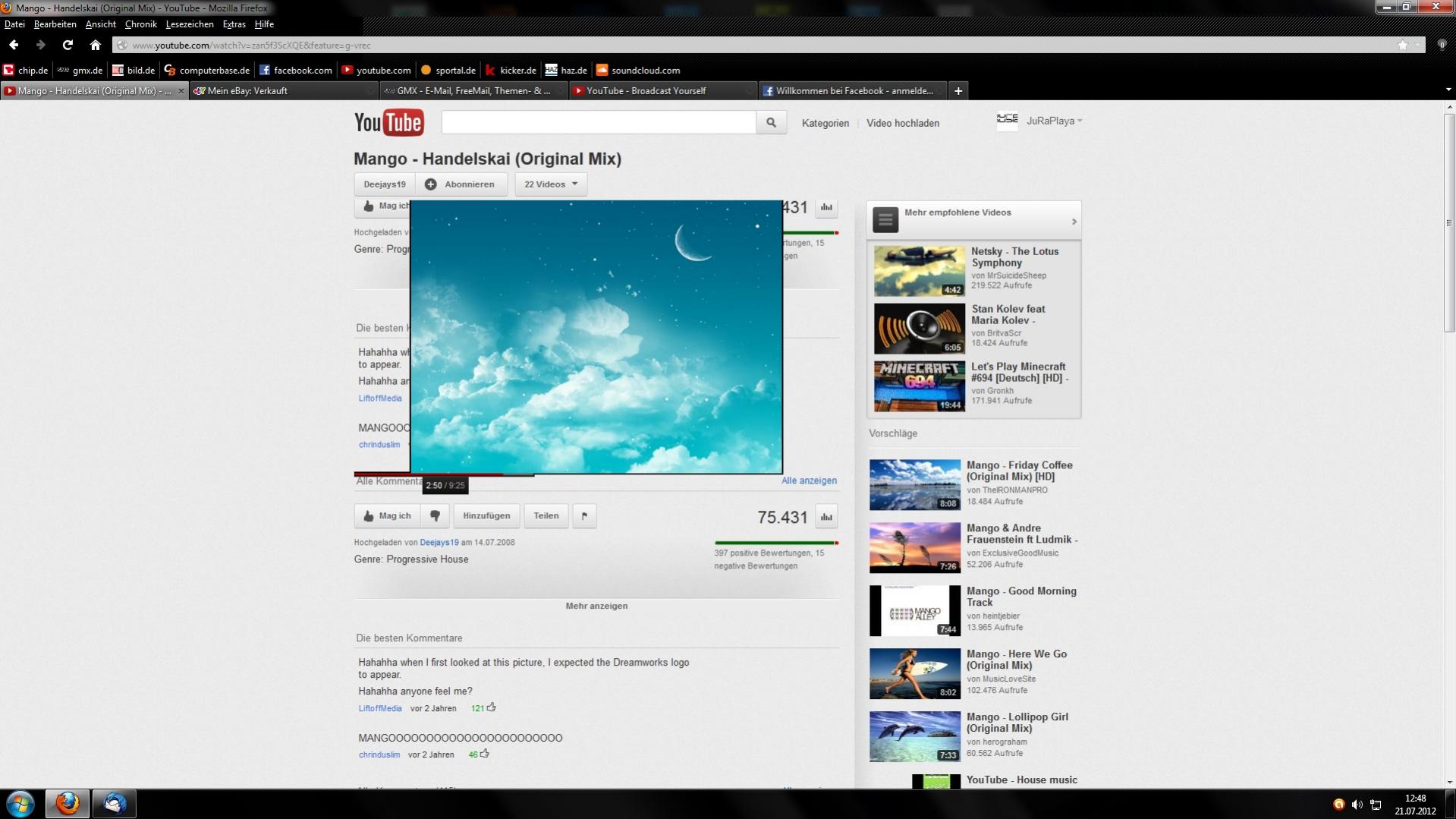The image size is (1456, 819).
Task: Reload the current page
Action: pos(68,46)
